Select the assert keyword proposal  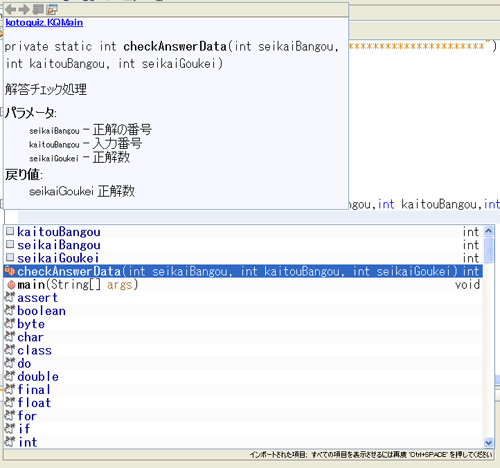(243, 297)
